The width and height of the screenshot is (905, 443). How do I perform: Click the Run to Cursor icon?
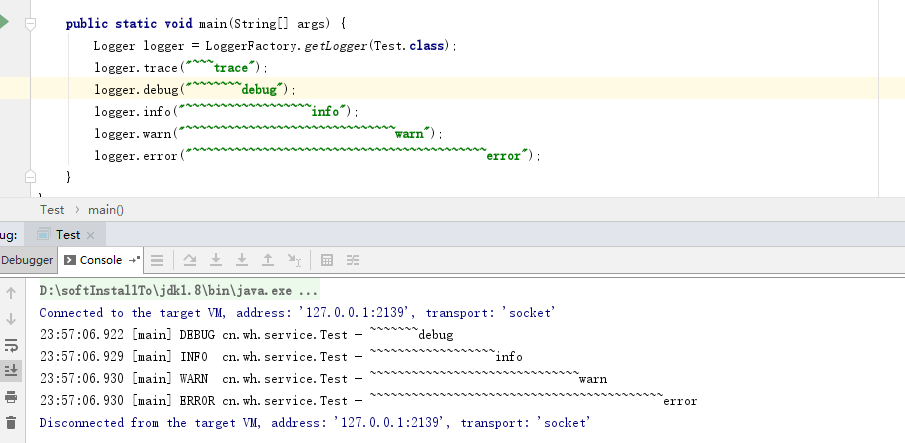coord(294,260)
